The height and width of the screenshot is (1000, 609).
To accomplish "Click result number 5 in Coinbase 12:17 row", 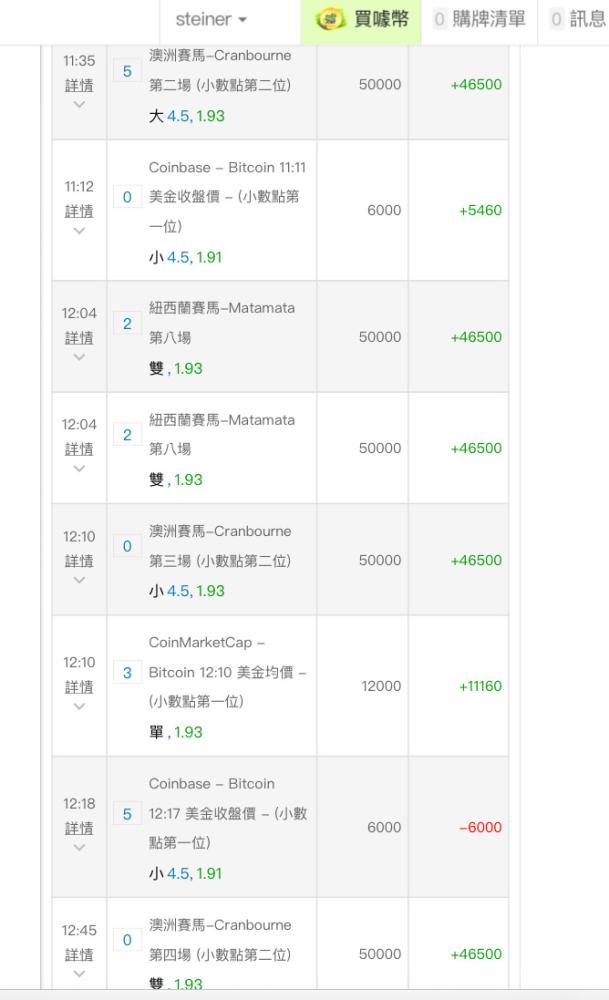I will tap(127, 814).
